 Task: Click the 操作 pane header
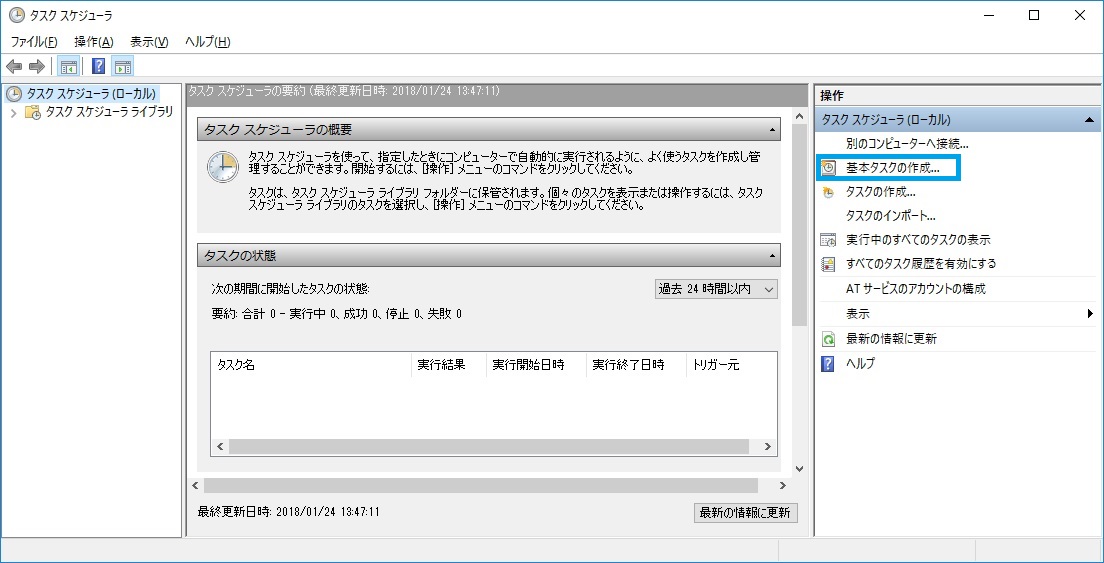[958, 96]
